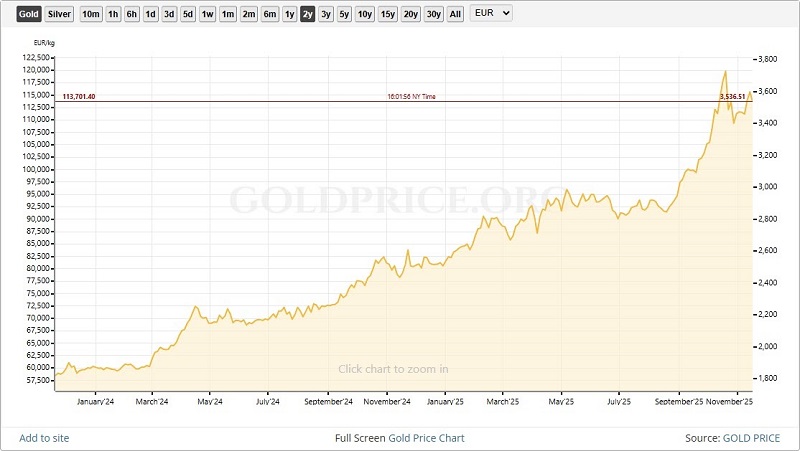Select the 6h time range
800x451 pixels.
pos(132,14)
